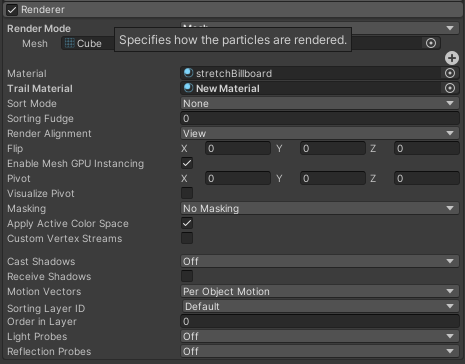Image resolution: width=465 pixels, height=364 pixels.
Task: Click the Trail Material label
Action: [x=40, y=88]
